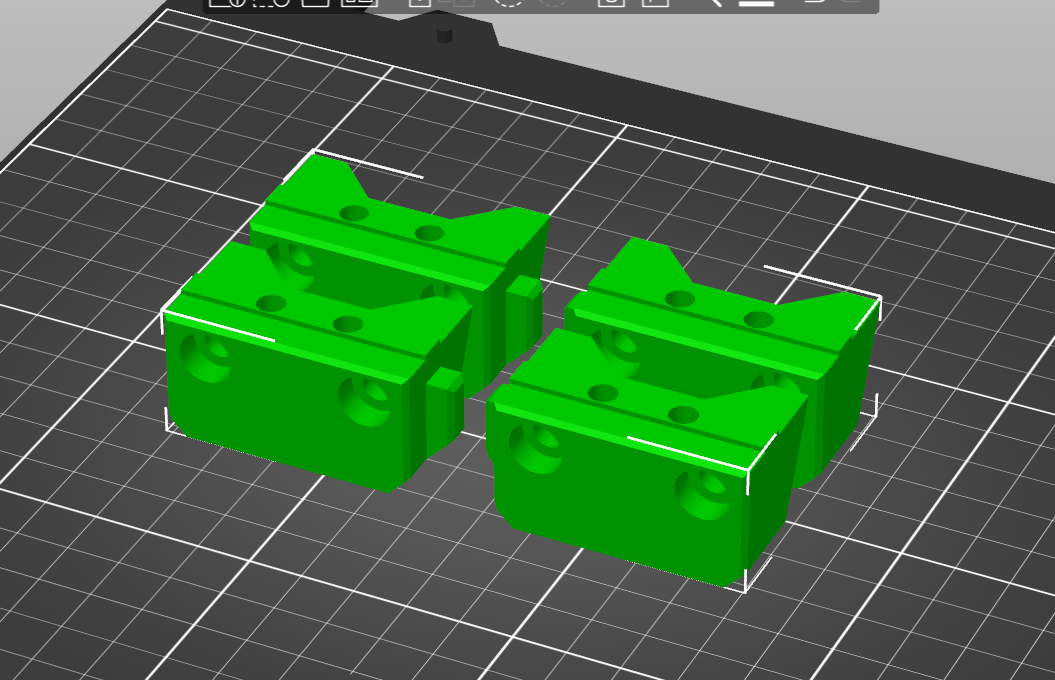Split to objects using toolbar icon
Screen dimensions: 1055x680
click(x=610, y=2)
